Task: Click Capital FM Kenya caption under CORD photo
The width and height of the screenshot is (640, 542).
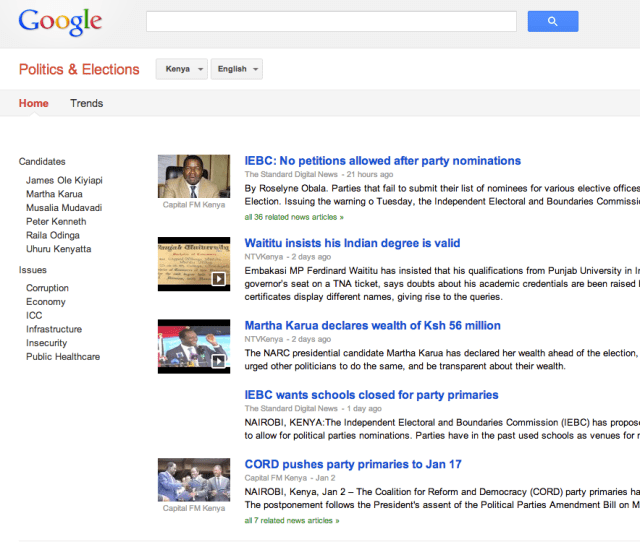Action: pyautogui.click(x=194, y=508)
